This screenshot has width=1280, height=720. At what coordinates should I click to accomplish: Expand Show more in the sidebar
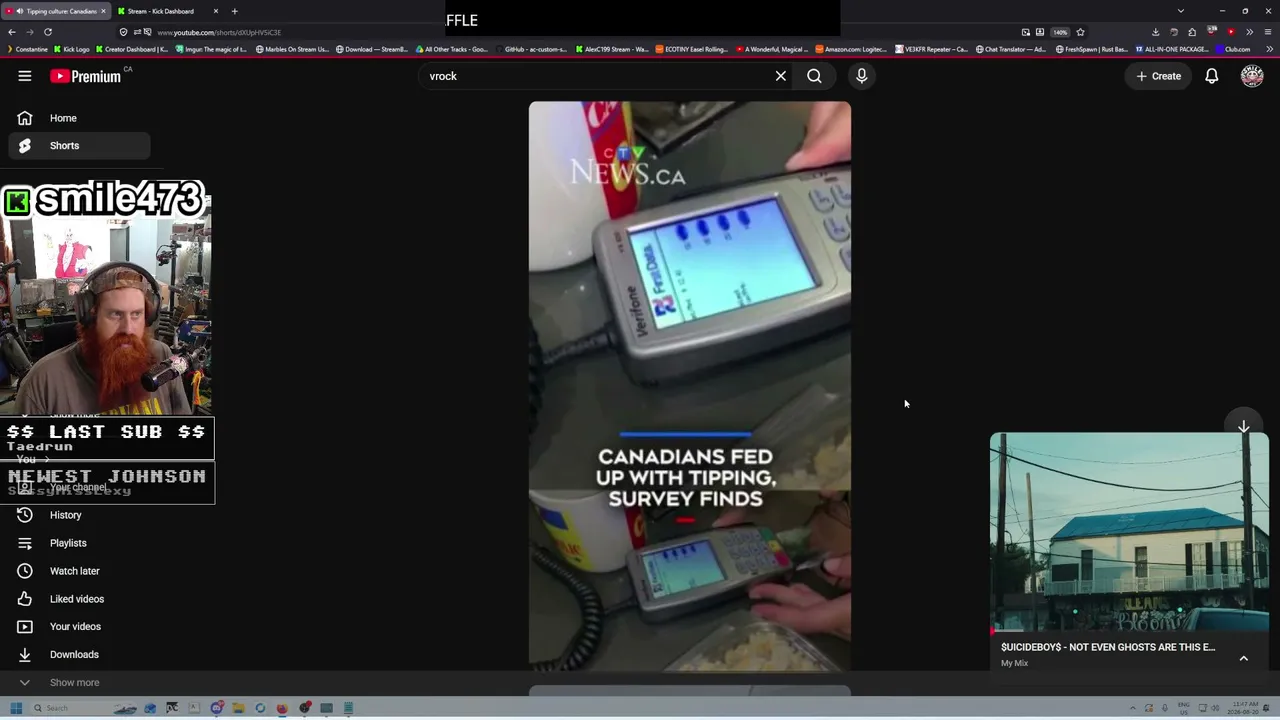pyautogui.click(x=80, y=683)
